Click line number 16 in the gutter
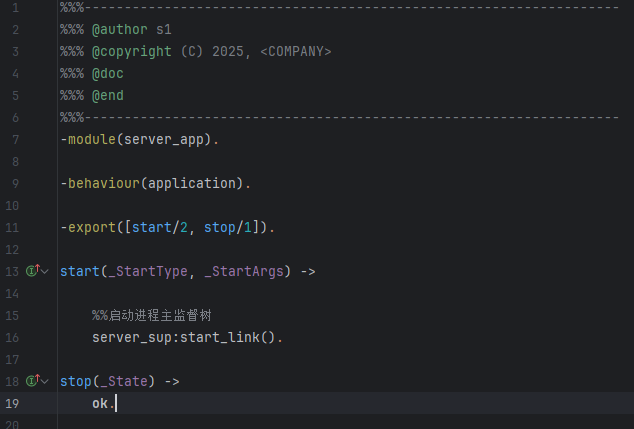 tap(12, 338)
